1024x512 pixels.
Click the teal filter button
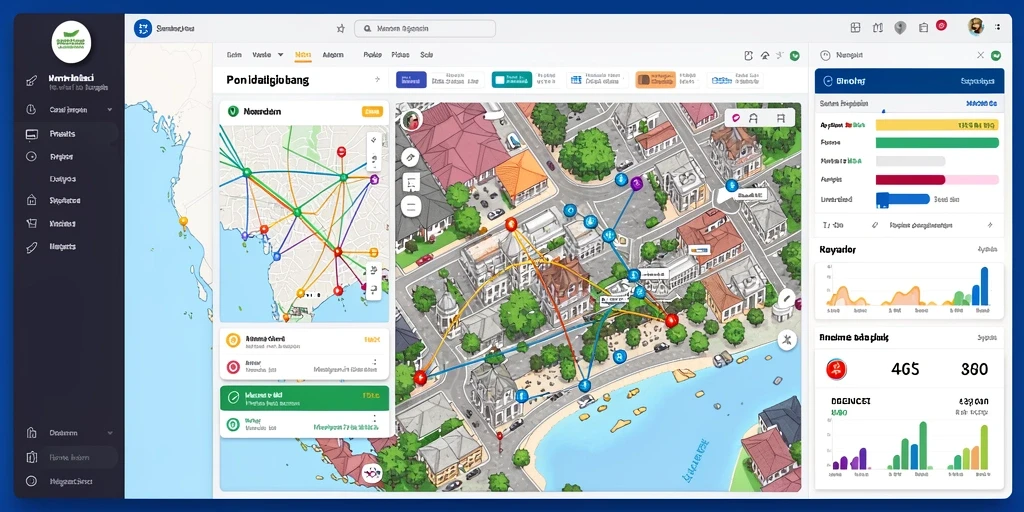coord(511,80)
